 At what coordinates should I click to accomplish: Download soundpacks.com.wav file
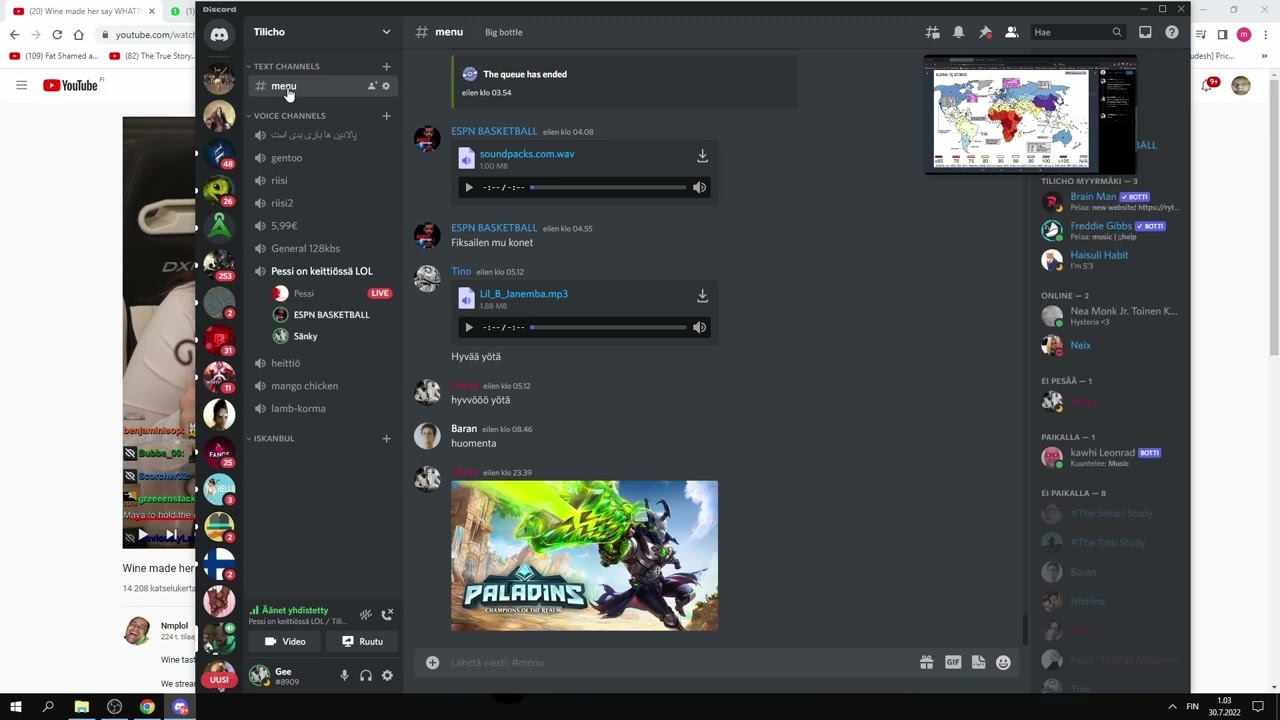(x=702, y=156)
